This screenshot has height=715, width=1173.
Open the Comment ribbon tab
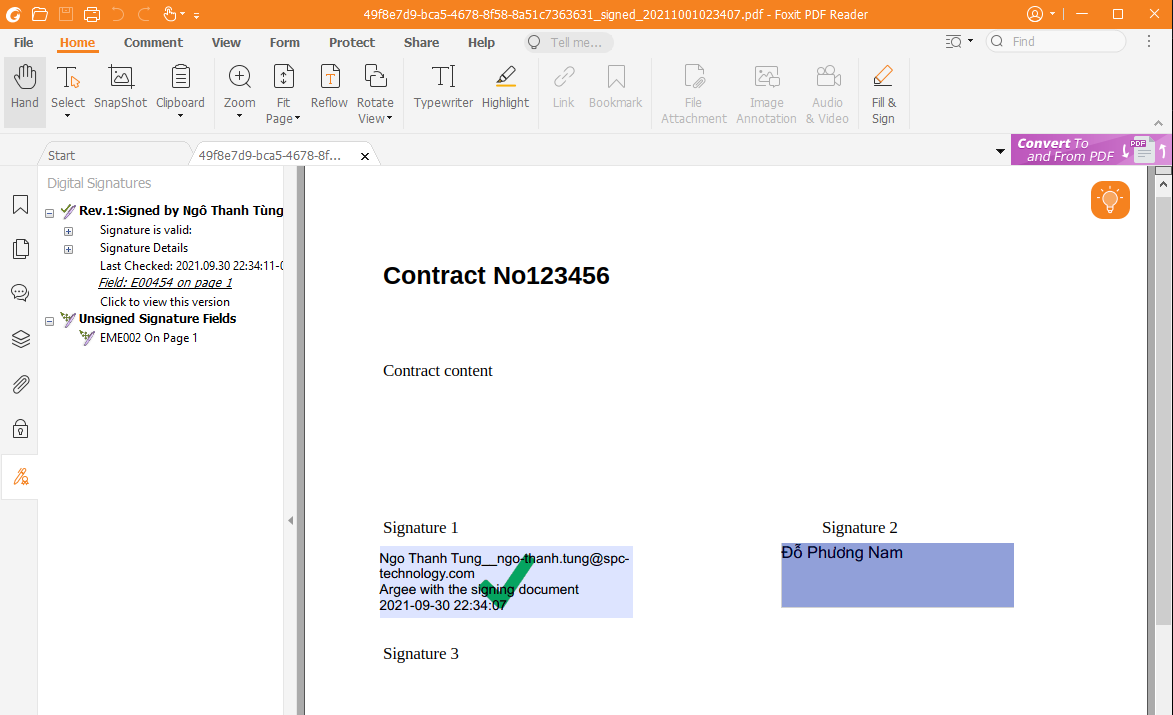[x=153, y=43]
